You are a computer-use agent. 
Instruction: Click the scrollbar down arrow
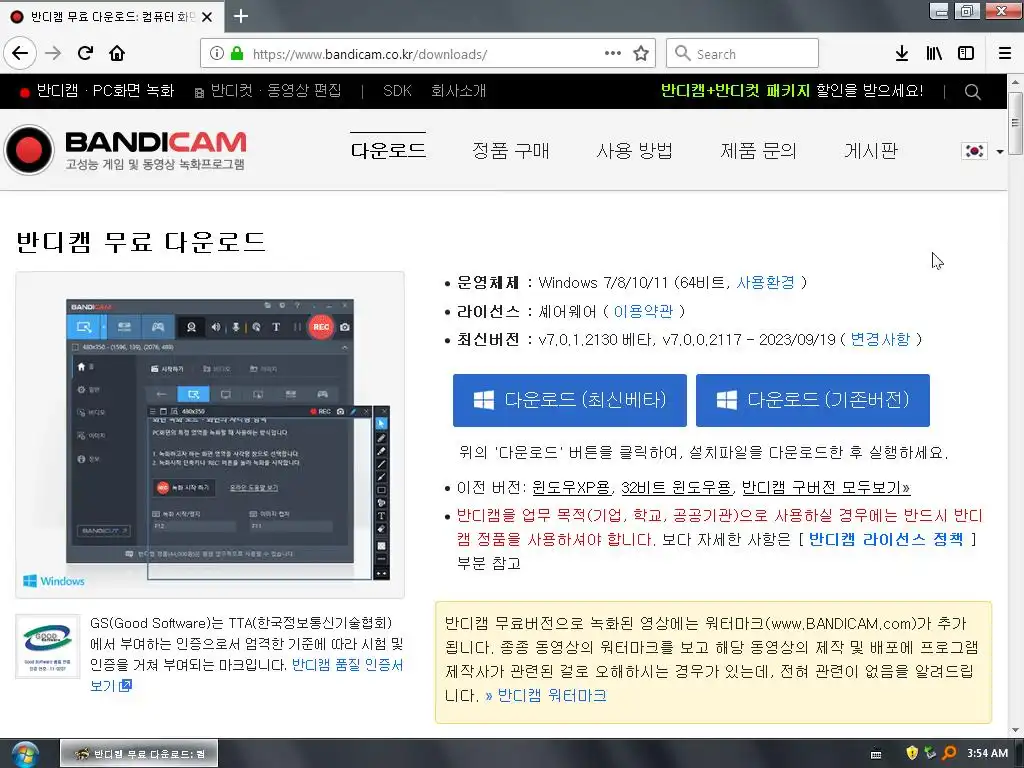tap(1015, 730)
